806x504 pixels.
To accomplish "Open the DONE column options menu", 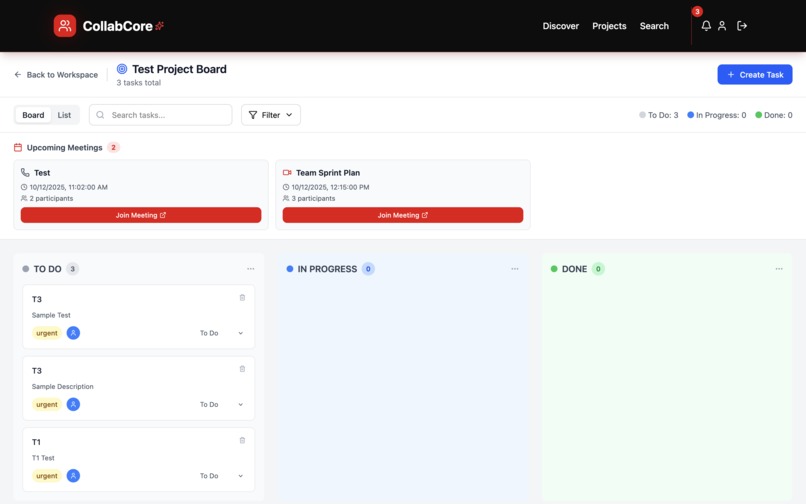I will 779,269.
